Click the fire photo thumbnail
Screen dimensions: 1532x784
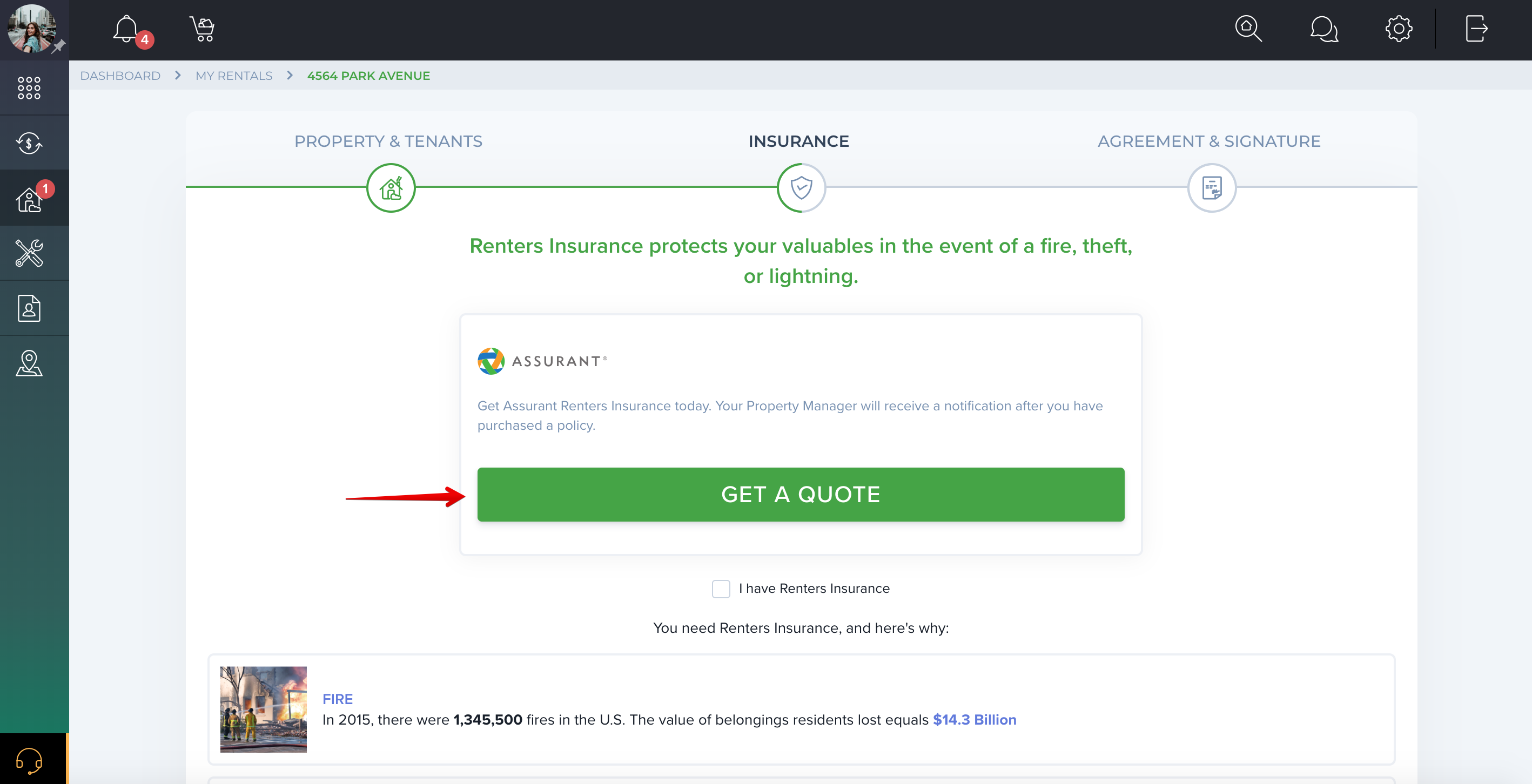tap(264, 709)
